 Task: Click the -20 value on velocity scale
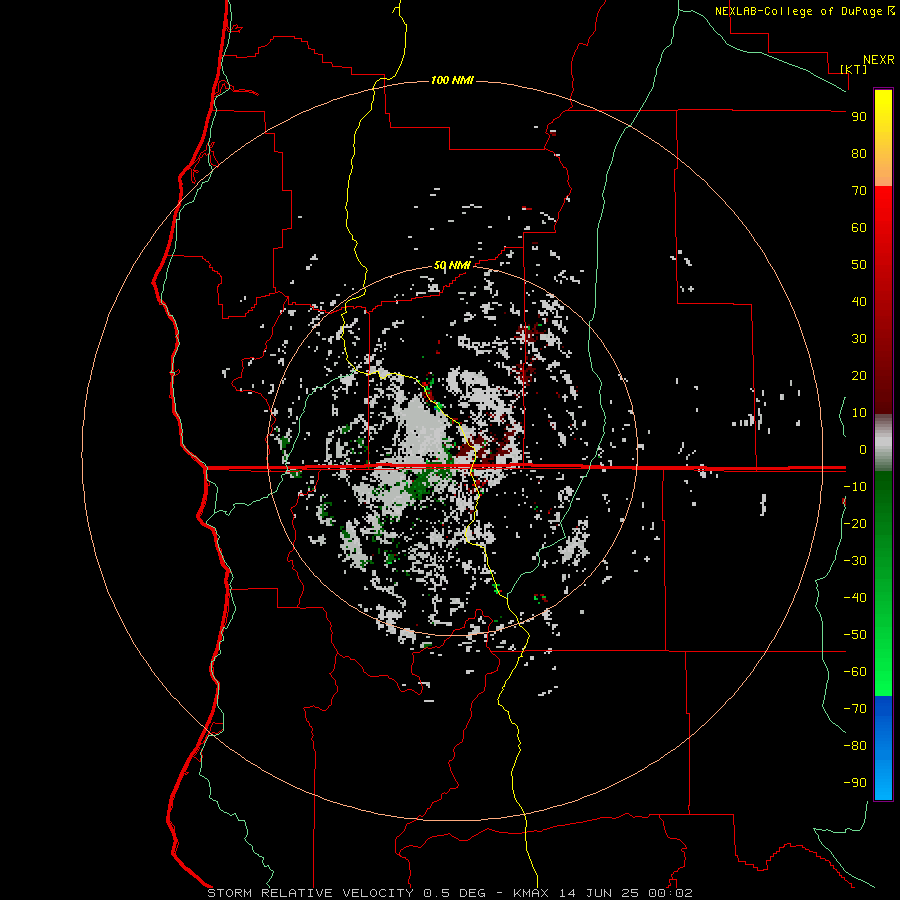[855, 524]
